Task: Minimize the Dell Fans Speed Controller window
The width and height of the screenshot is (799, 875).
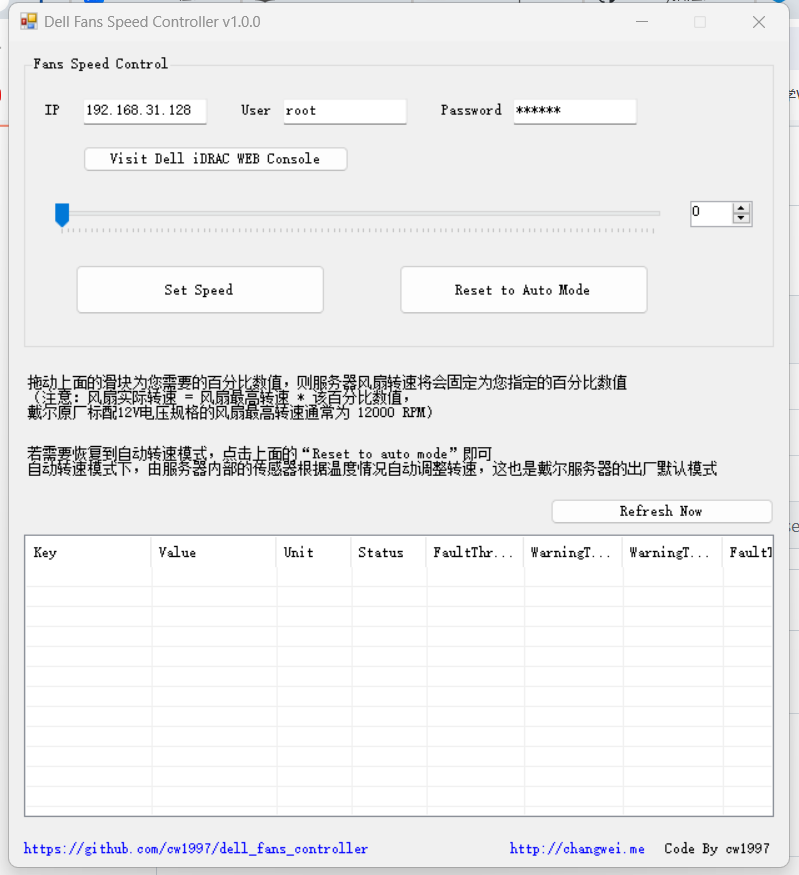Action: pyautogui.click(x=642, y=22)
